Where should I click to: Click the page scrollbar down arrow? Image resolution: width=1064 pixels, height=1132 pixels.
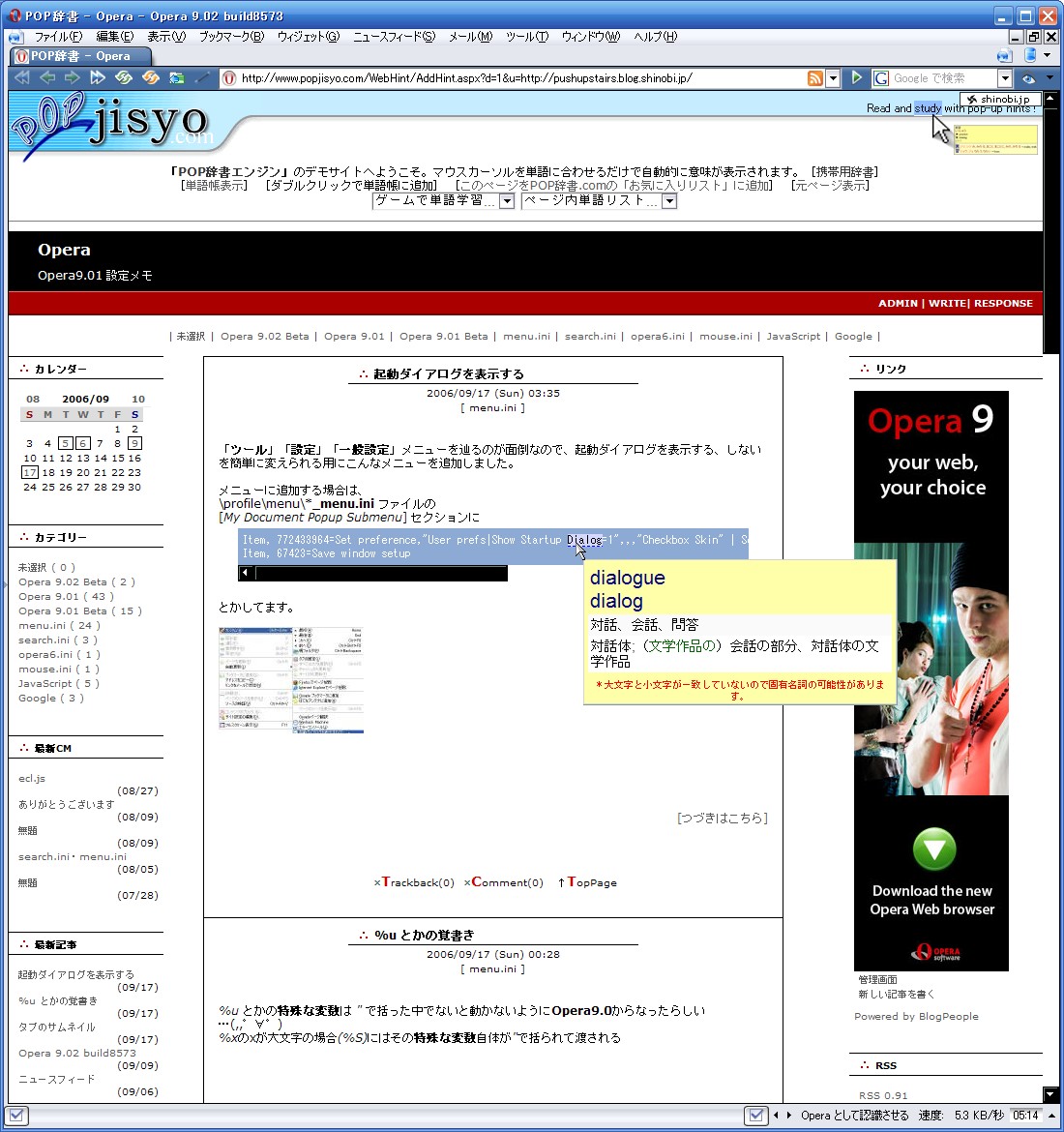tap(1051, 1095)
